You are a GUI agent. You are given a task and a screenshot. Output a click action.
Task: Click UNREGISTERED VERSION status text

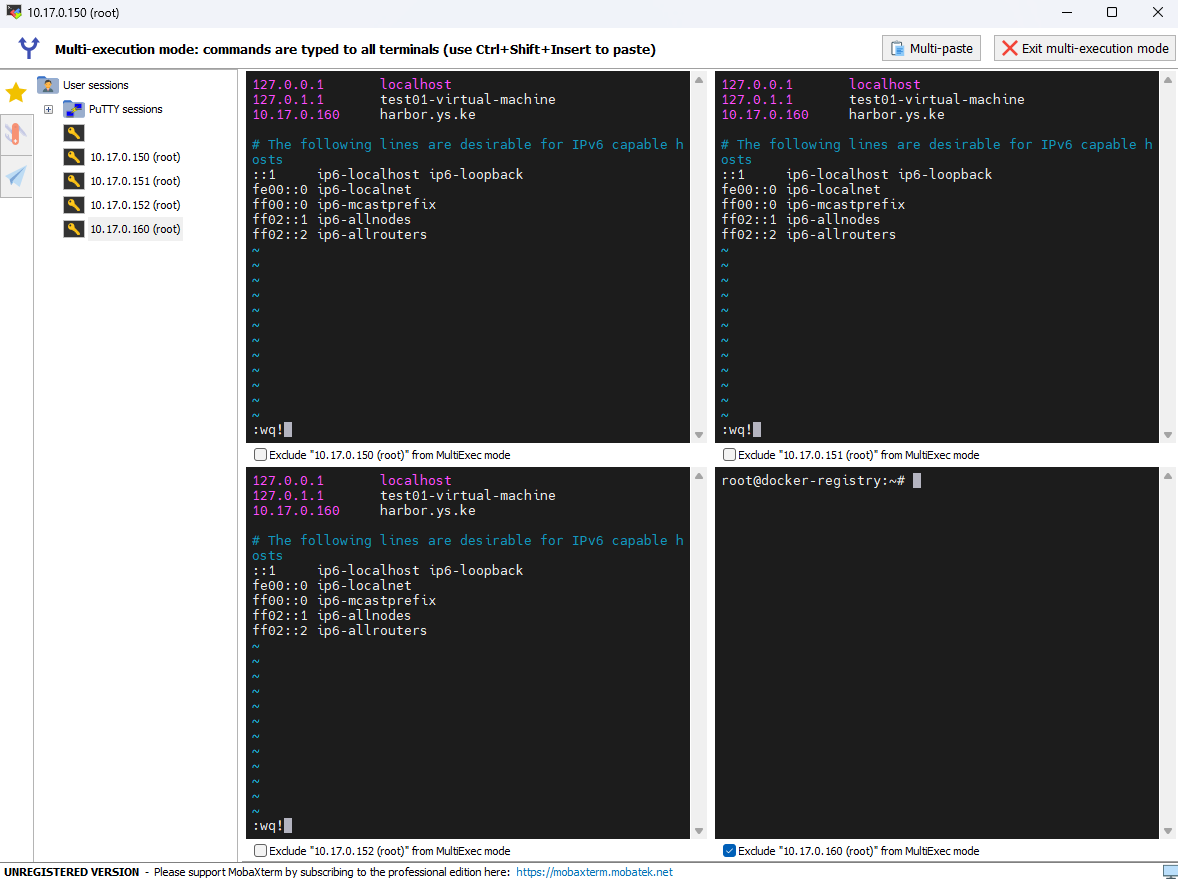71,871
